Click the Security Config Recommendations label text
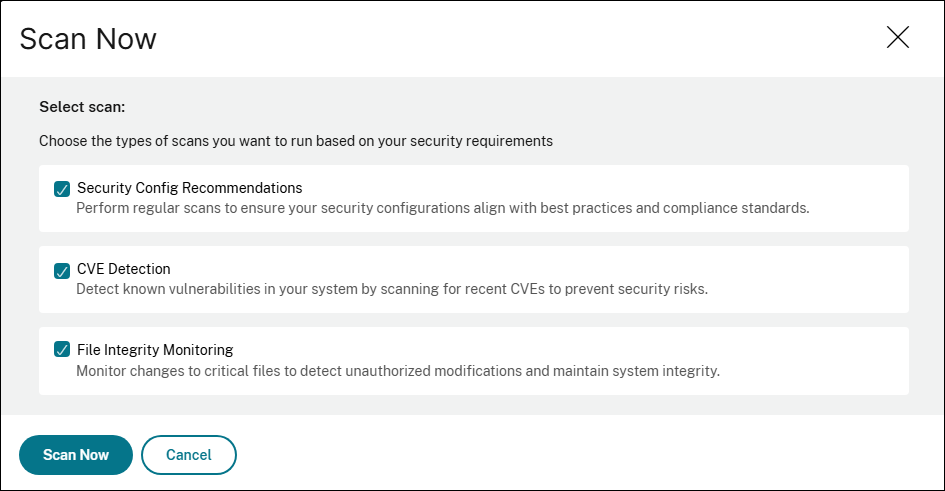Image resolution: width=945 pixels, height=491 pixels. (189, 188)
